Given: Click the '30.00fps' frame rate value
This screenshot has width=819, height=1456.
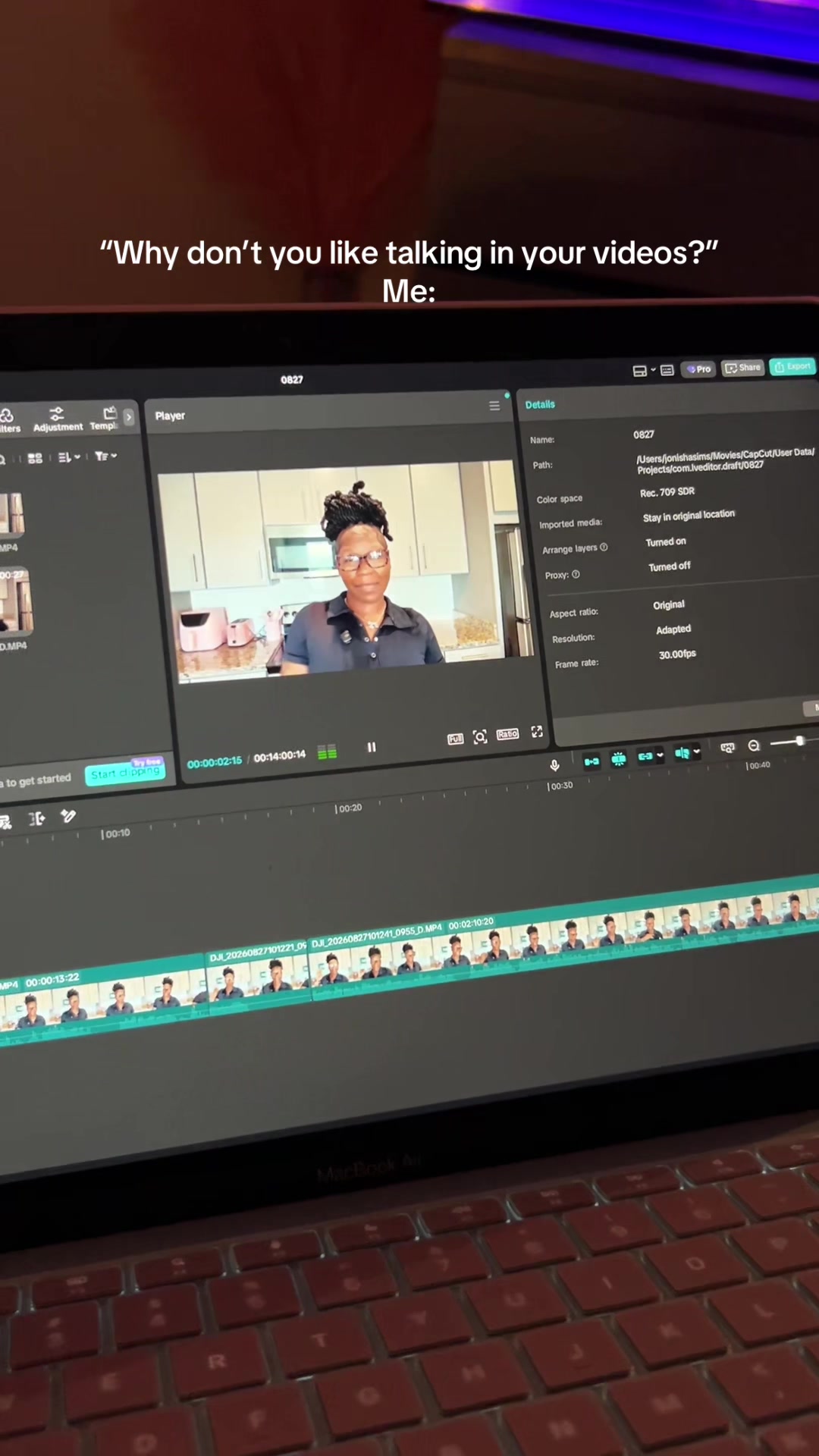Looking at the screenshot, I should tap(677, 654).
